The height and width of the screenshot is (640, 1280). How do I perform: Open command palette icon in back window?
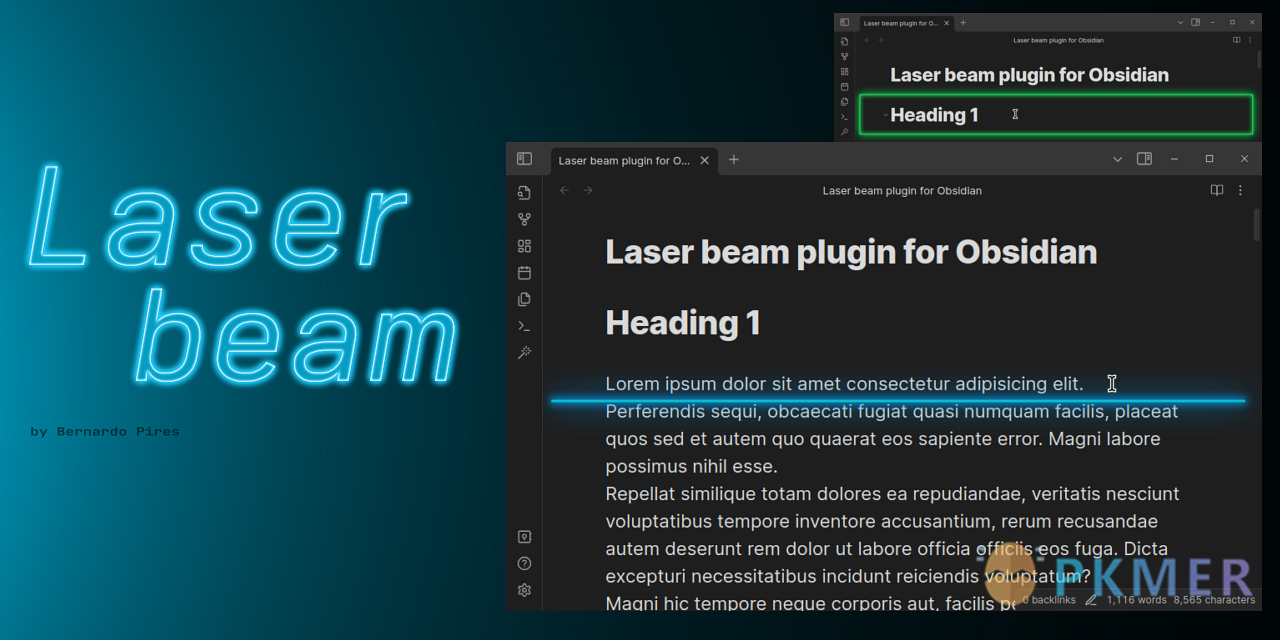coord(844,117)
